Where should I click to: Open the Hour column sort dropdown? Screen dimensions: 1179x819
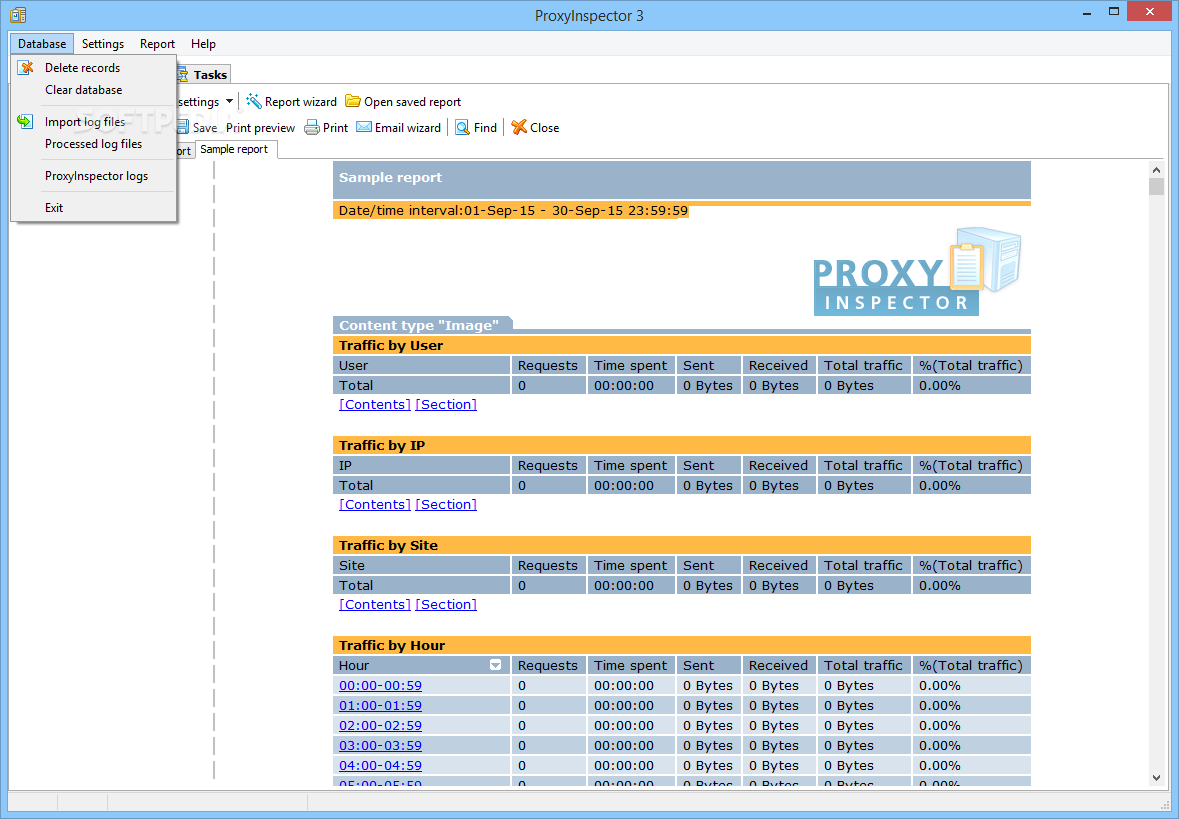pyautogui.click(x=496, y=665)
